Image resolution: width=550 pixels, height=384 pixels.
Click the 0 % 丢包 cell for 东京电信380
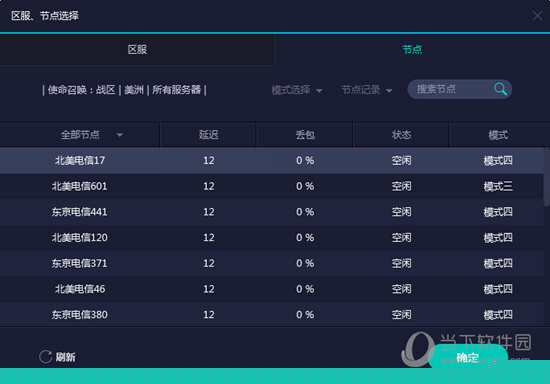coord(305,315)
